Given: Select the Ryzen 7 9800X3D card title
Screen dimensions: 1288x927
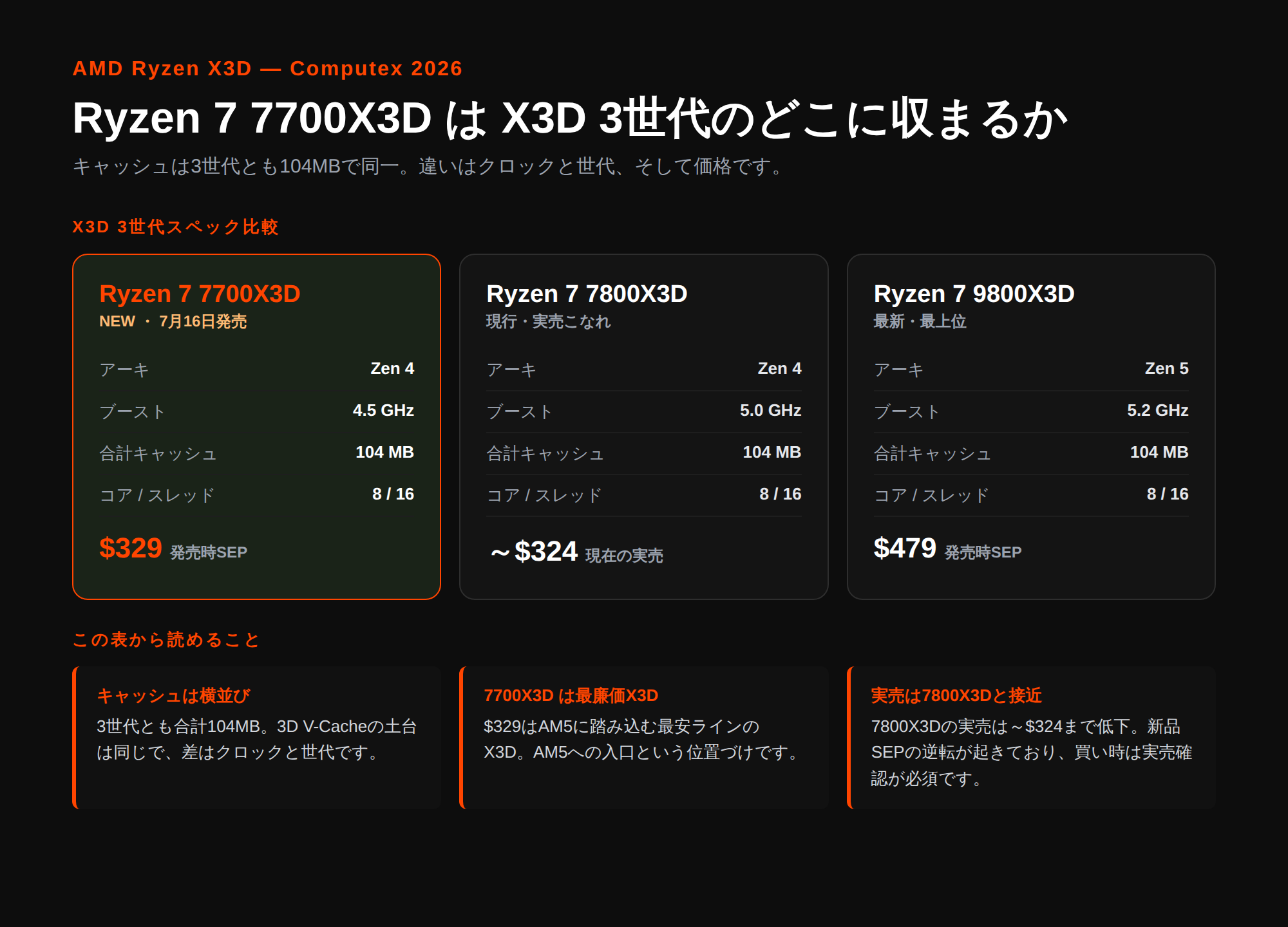Looking at the screenshot, I should tap(974, 294).
